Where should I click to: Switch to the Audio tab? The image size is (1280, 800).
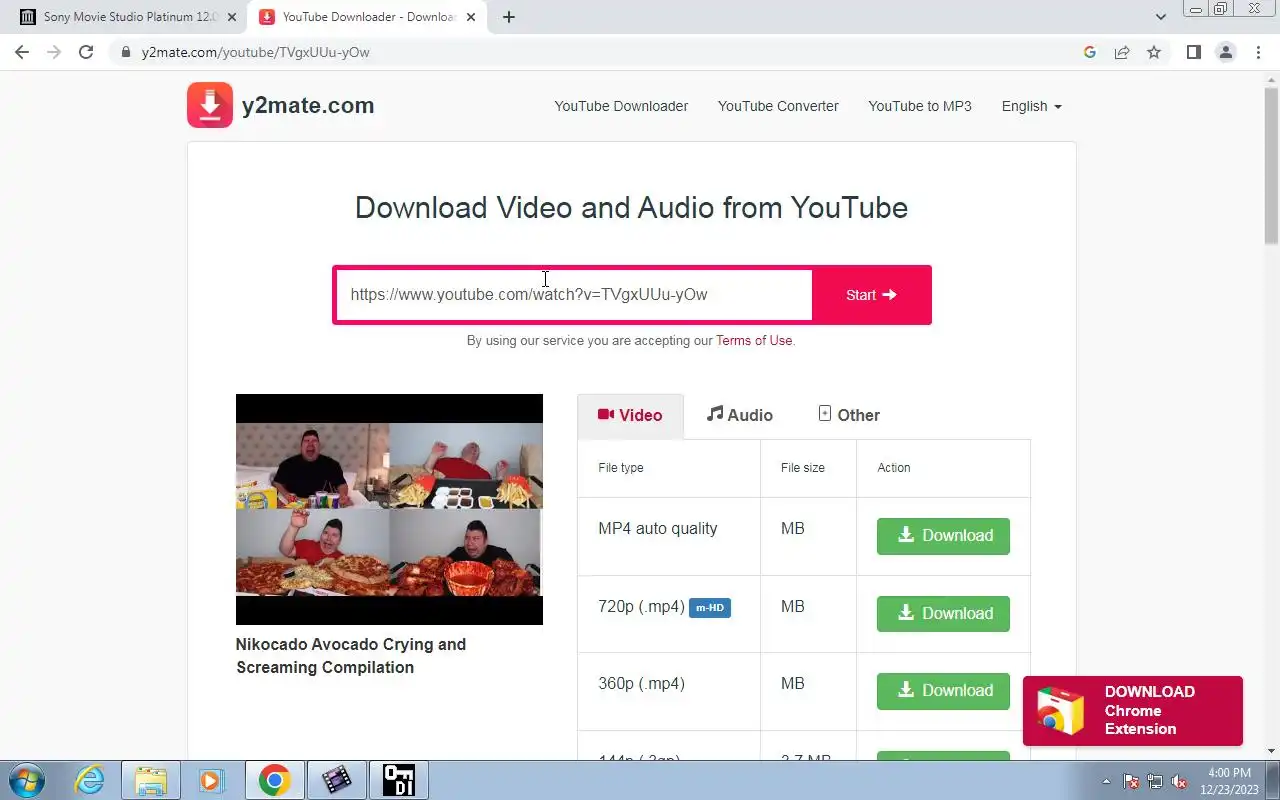740,415
